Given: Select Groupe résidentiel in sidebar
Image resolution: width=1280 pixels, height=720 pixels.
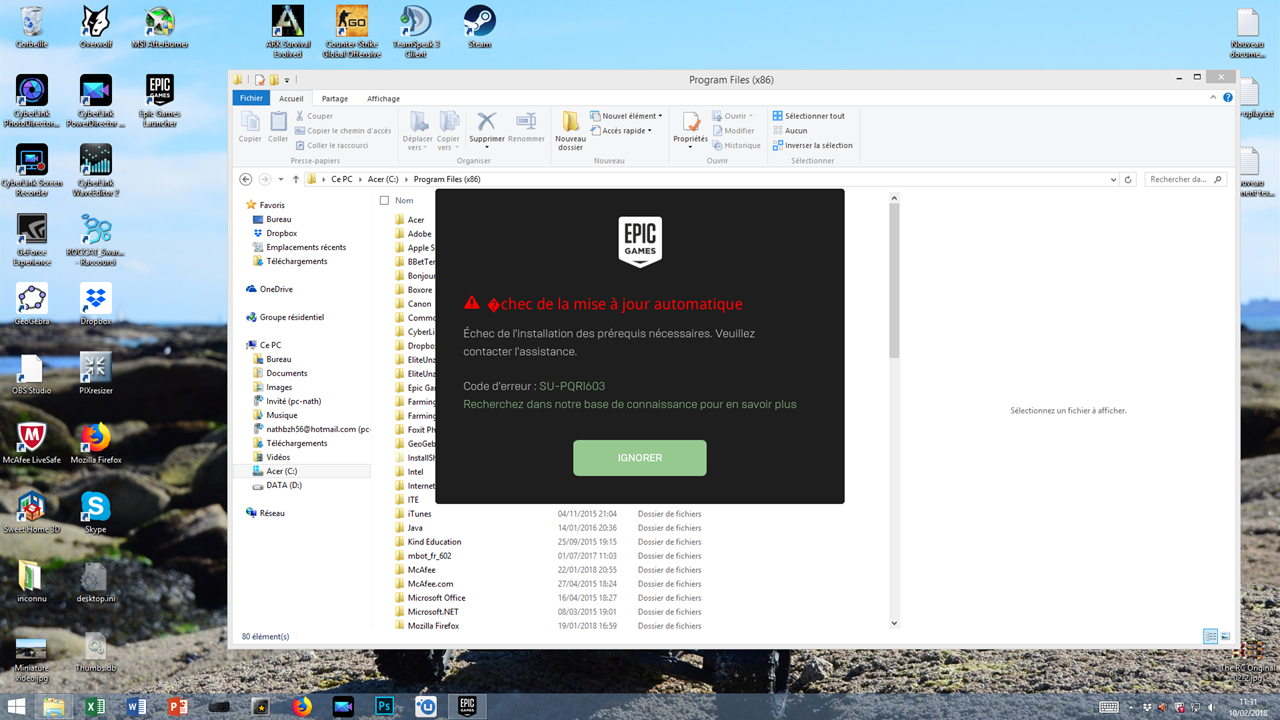Looking at the screenshot, I should click(292, 317).
